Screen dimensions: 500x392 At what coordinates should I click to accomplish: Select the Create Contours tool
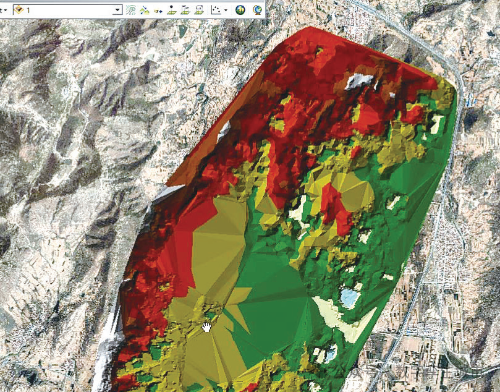(x=131, y=10)
